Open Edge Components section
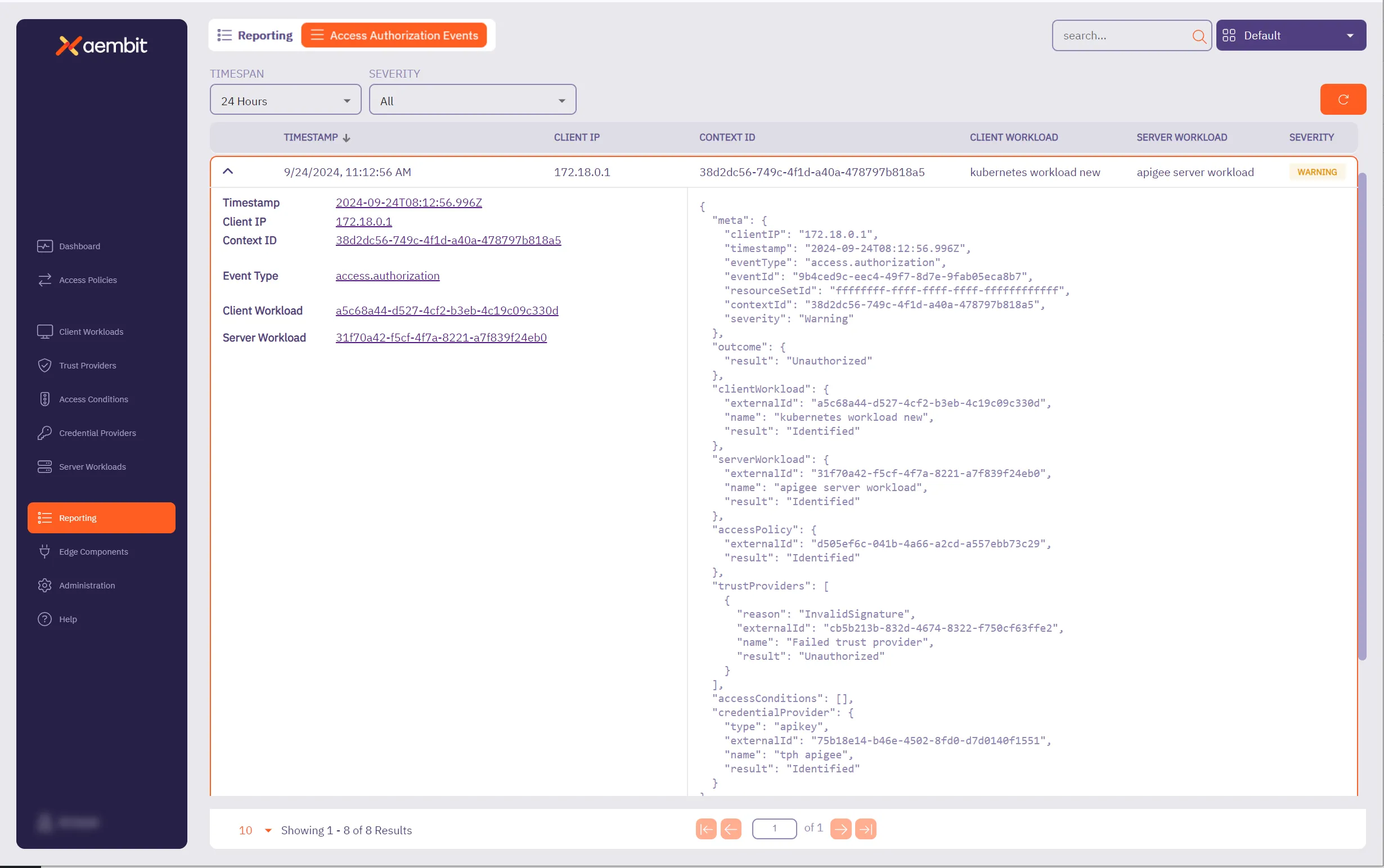 (93, 552)
